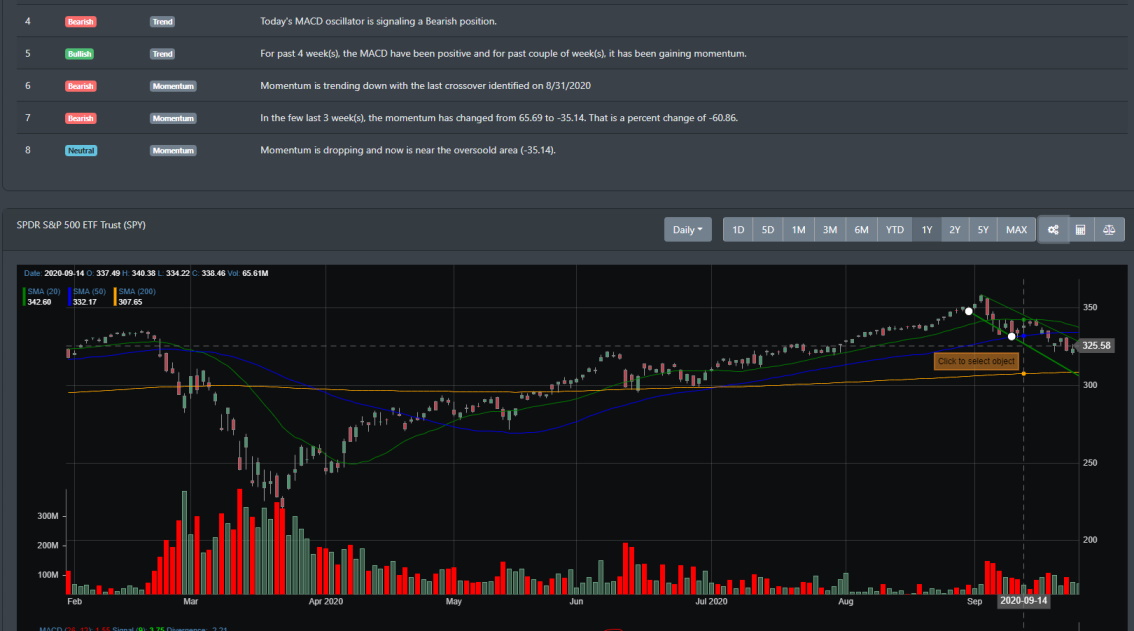Click row number 8 in the table
The height and width of the screenshot is (631, 1134).
coord(27,150)
